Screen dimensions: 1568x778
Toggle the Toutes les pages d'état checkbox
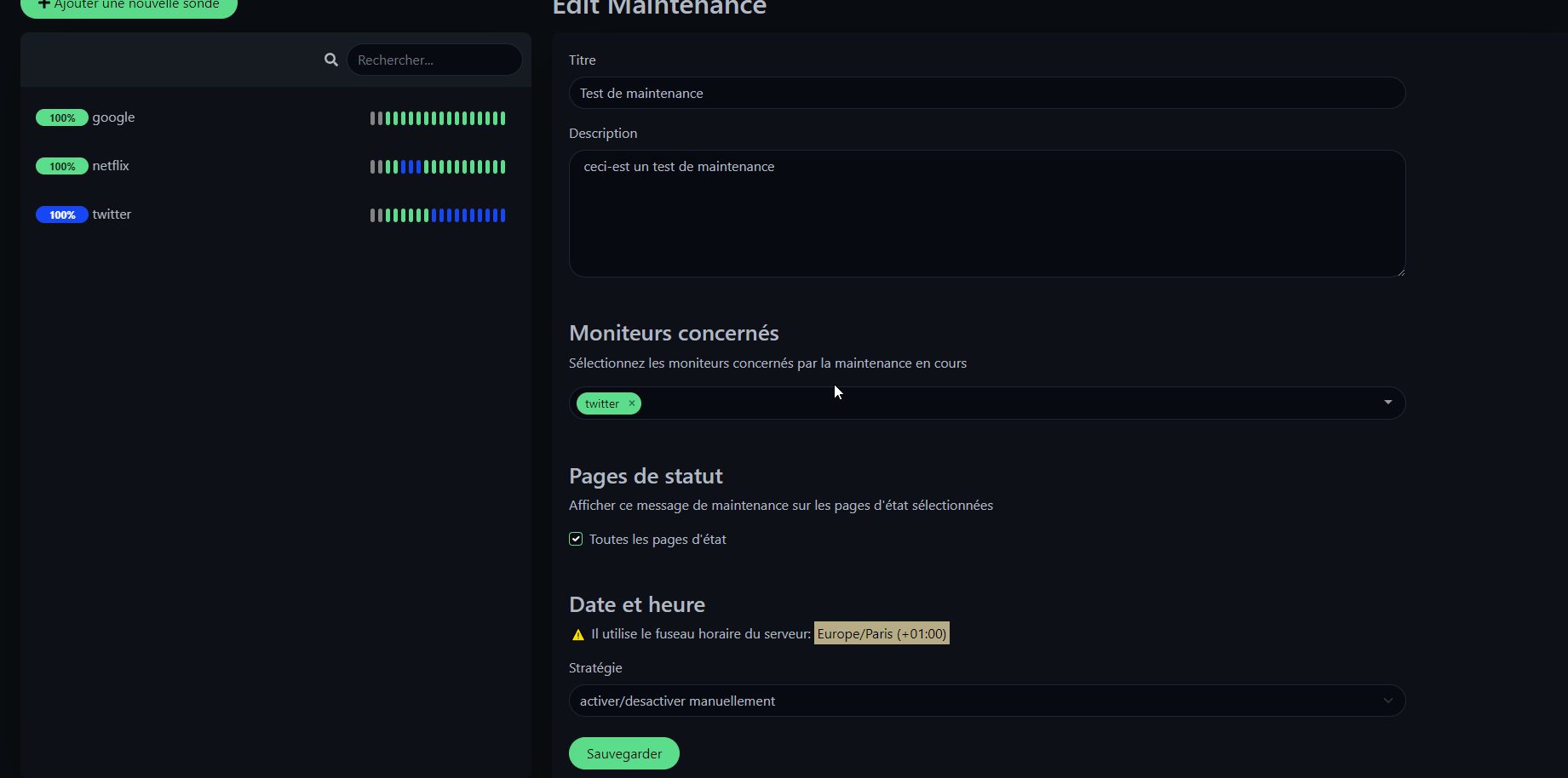click(x=576, y=539)
